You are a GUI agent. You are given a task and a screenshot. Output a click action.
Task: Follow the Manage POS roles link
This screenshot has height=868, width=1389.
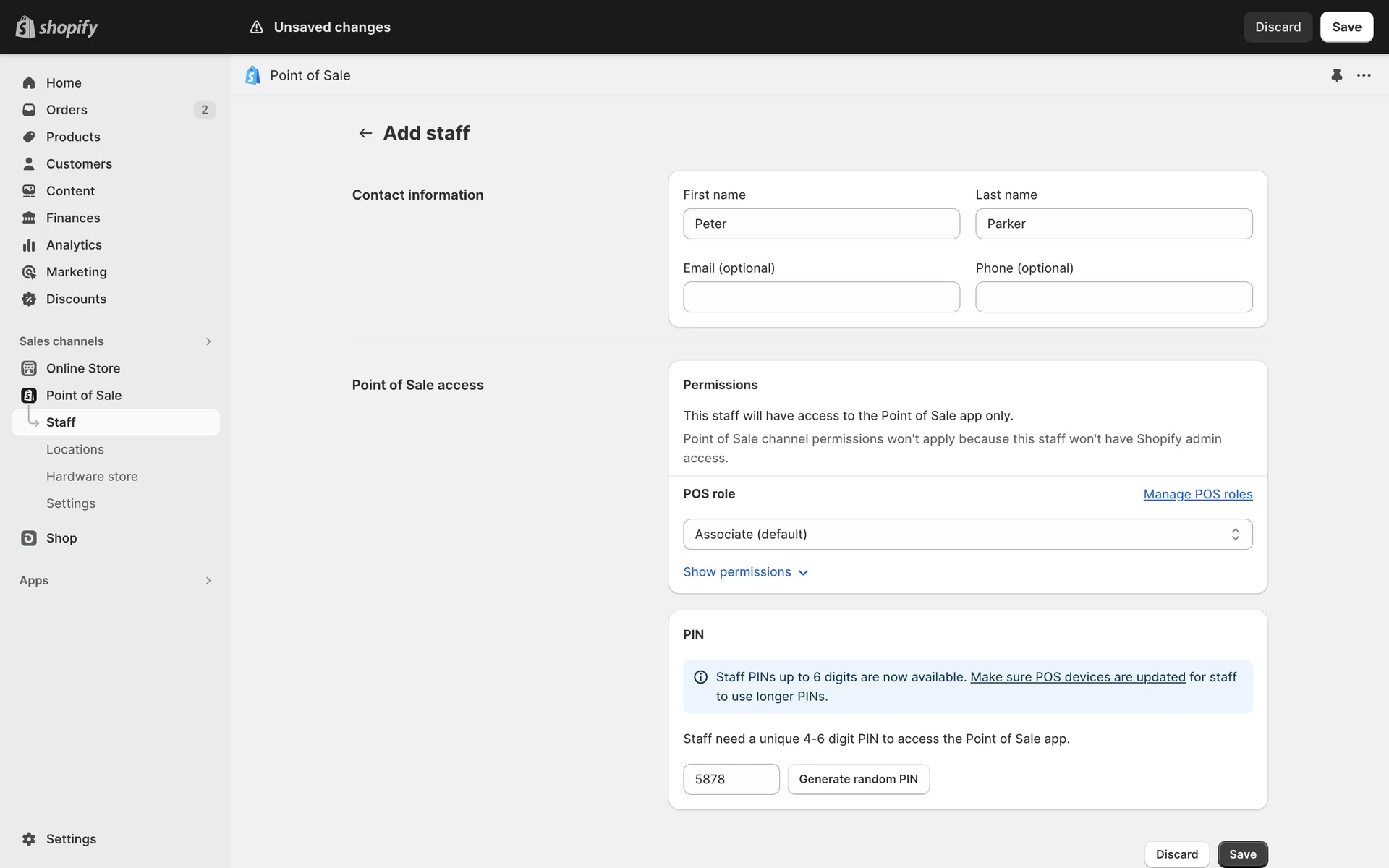click(x=1197, y=494)
